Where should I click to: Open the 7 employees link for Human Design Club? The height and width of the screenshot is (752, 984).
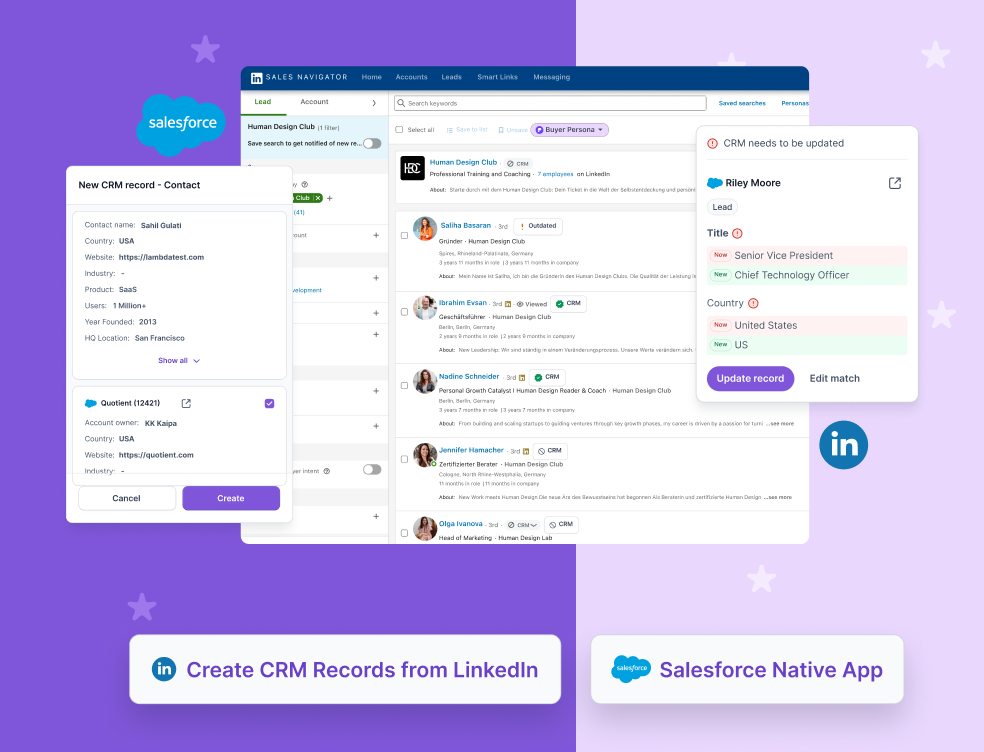click(x=555, y=174)
